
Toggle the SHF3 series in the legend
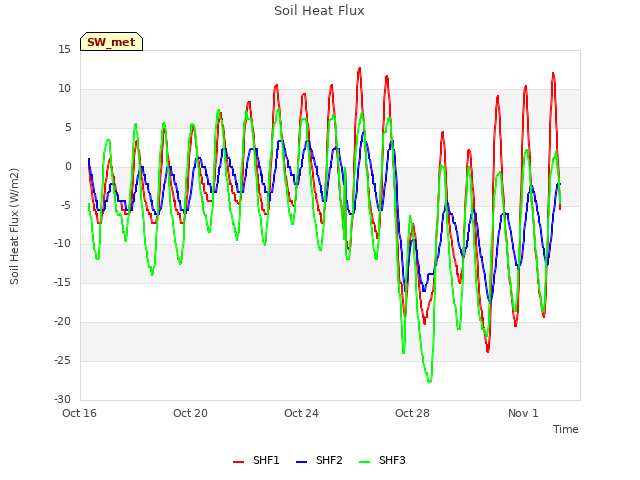click(382, 460)
